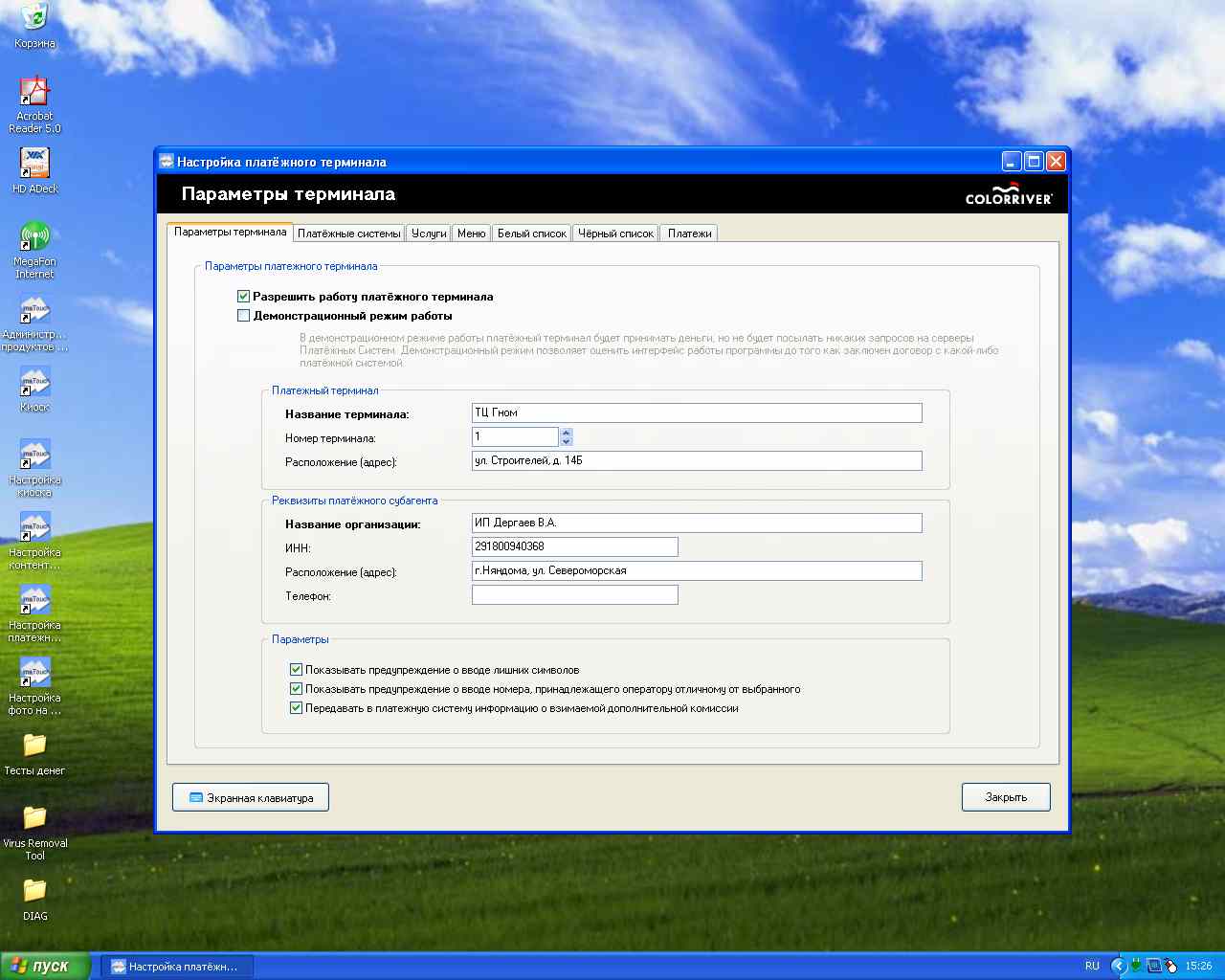Select the Тесты денег folder icon

click(x=34, y=745)
